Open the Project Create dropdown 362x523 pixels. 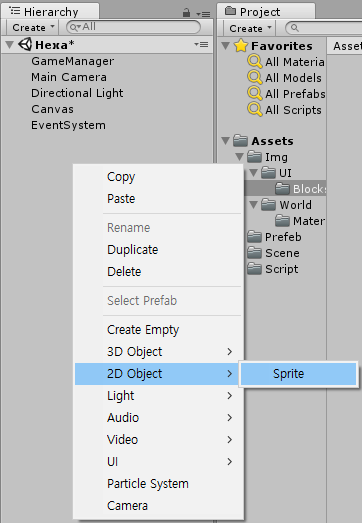coord(250,28)
